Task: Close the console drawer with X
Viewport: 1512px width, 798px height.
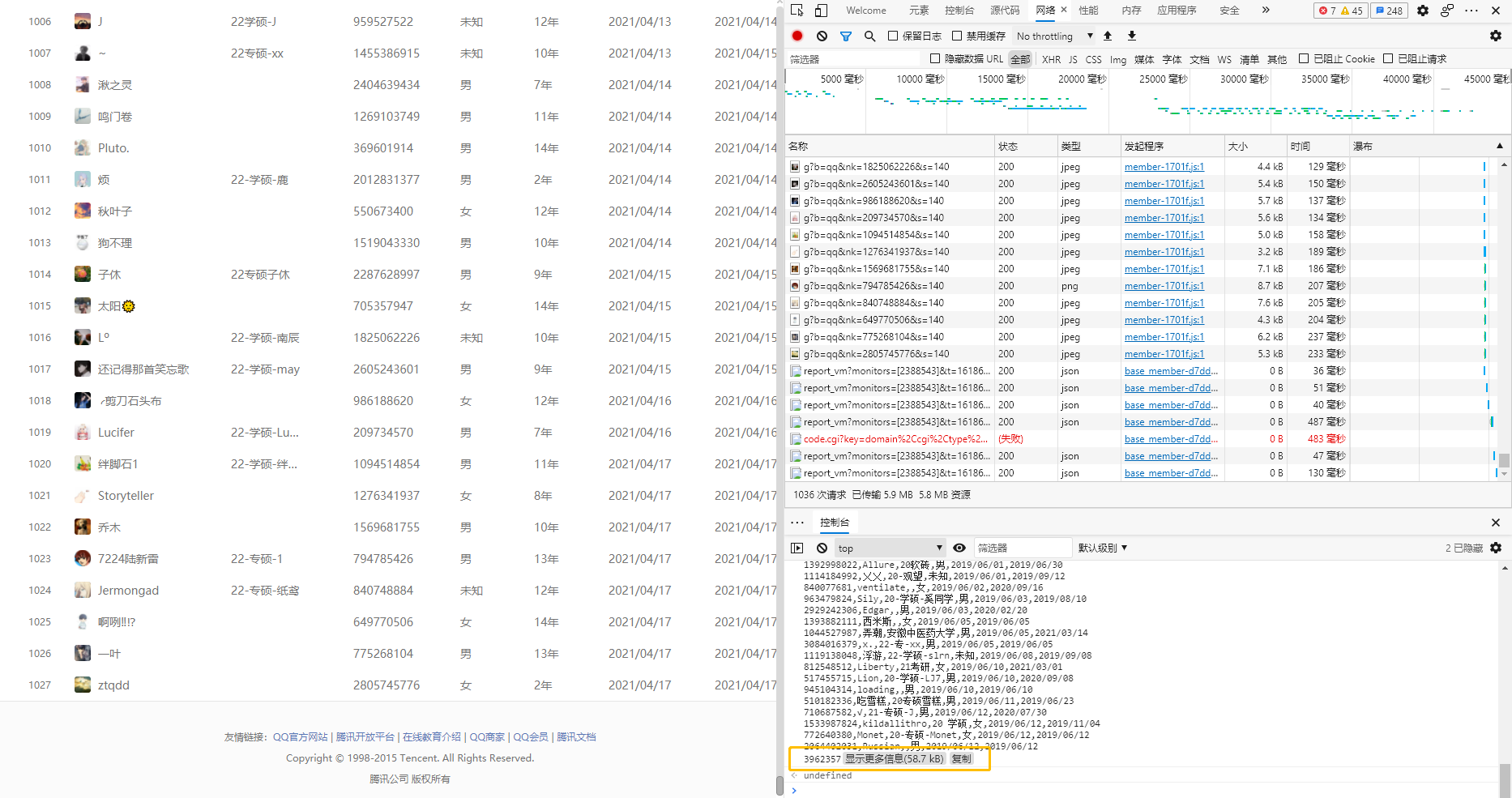Action: pos(1496,523)
